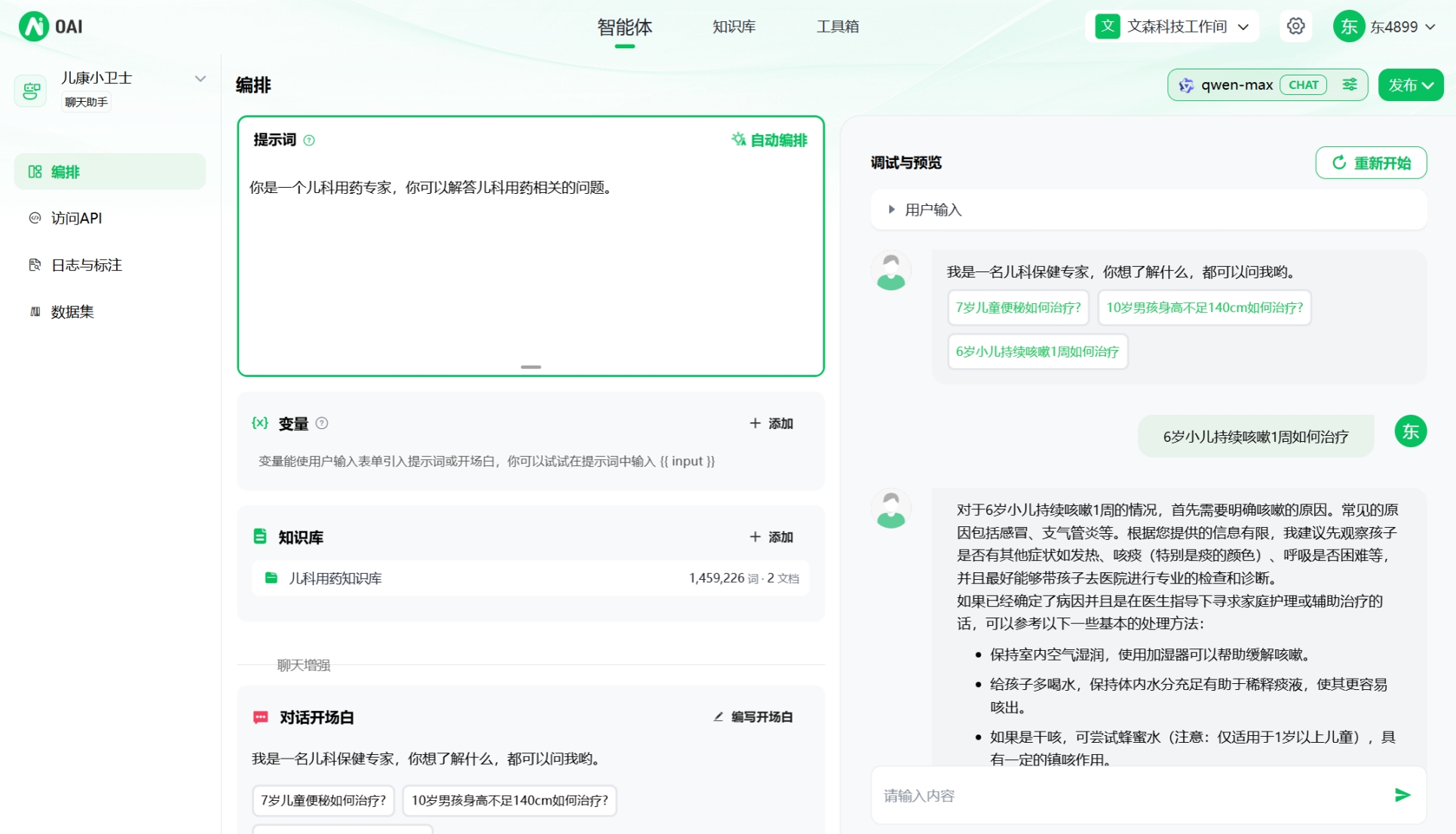Click the 日志与标注 sidebar icon

click(x=34, y=265)
